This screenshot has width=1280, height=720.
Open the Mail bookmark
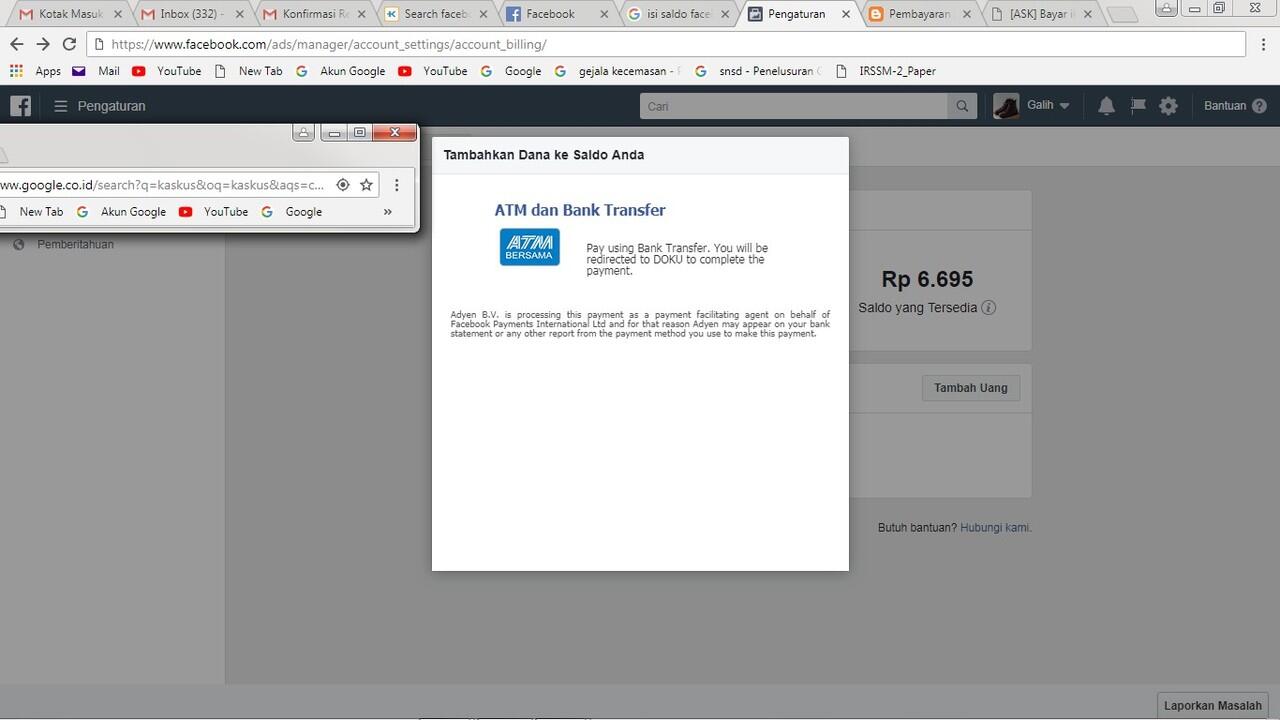pos(96,71)
